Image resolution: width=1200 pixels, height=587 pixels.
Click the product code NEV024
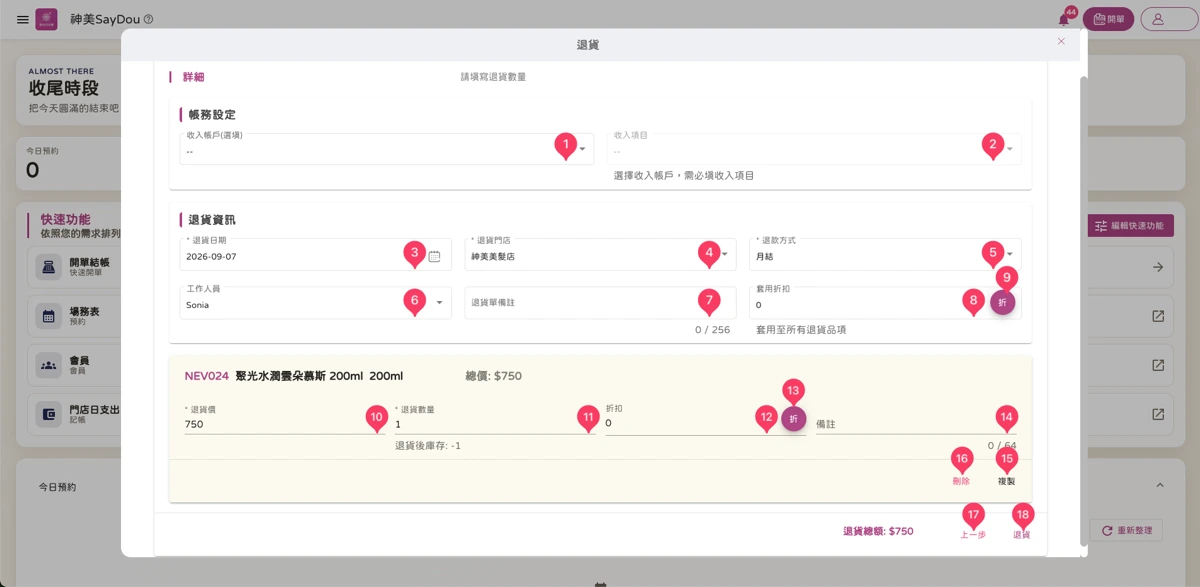click(207, 376)
